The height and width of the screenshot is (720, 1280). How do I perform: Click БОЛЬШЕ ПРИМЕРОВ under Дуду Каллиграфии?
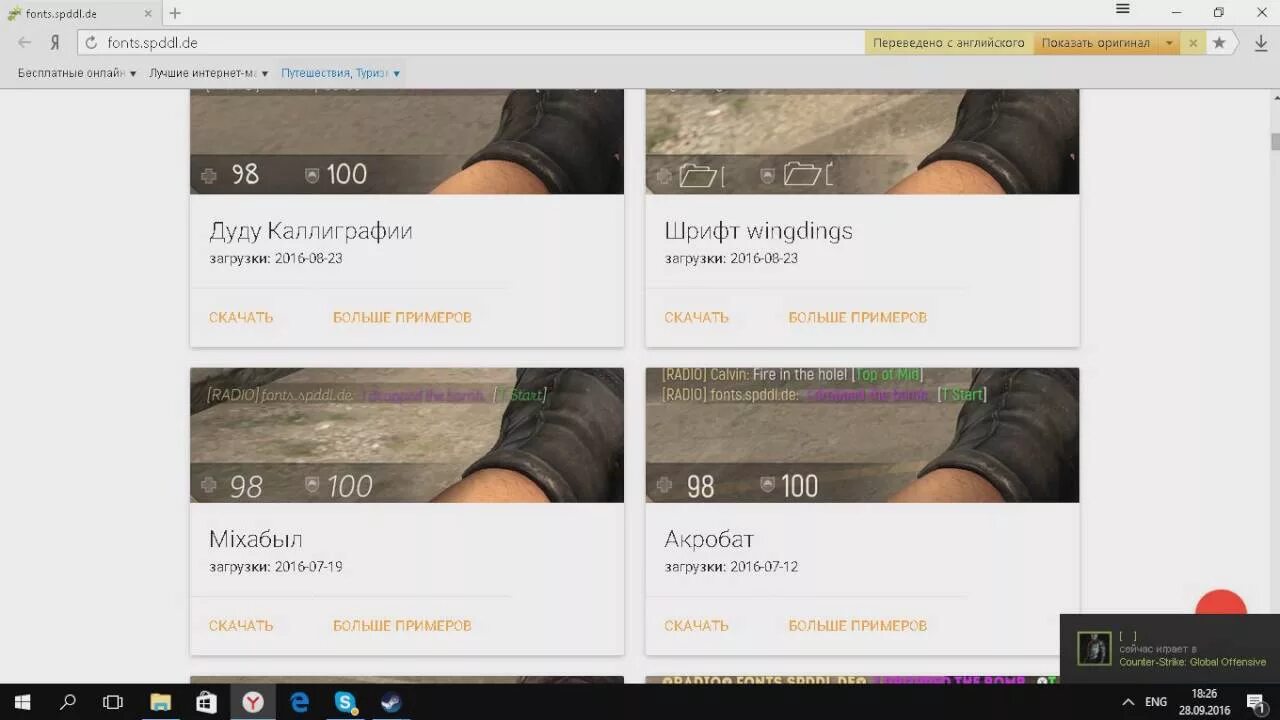click(x=402, y=317)
